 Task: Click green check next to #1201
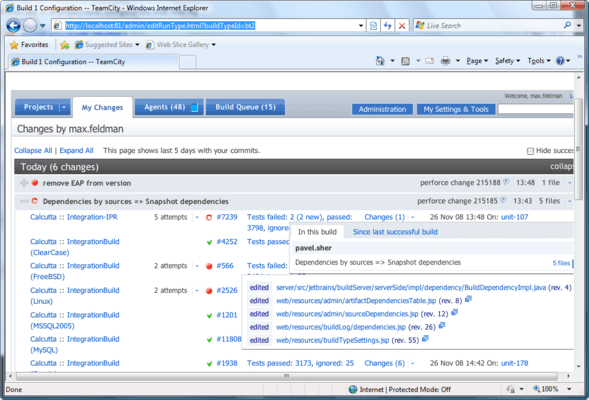coord(210,315)
